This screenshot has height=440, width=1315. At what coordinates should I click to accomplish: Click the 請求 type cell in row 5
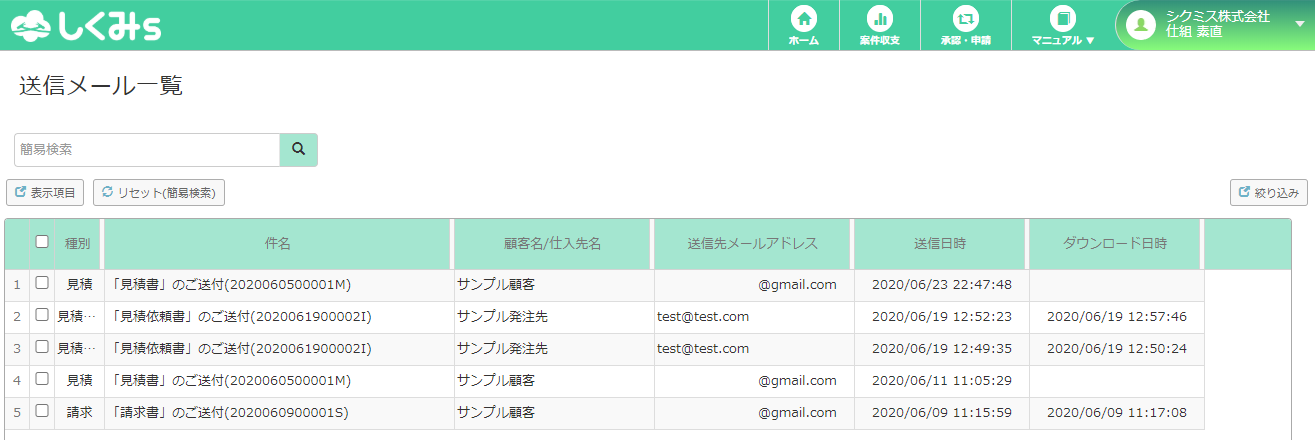79,412
